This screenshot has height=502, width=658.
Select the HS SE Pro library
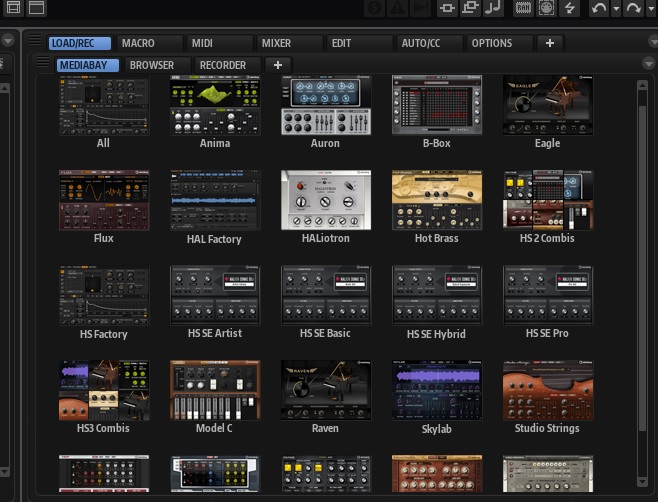pos(548,295)
